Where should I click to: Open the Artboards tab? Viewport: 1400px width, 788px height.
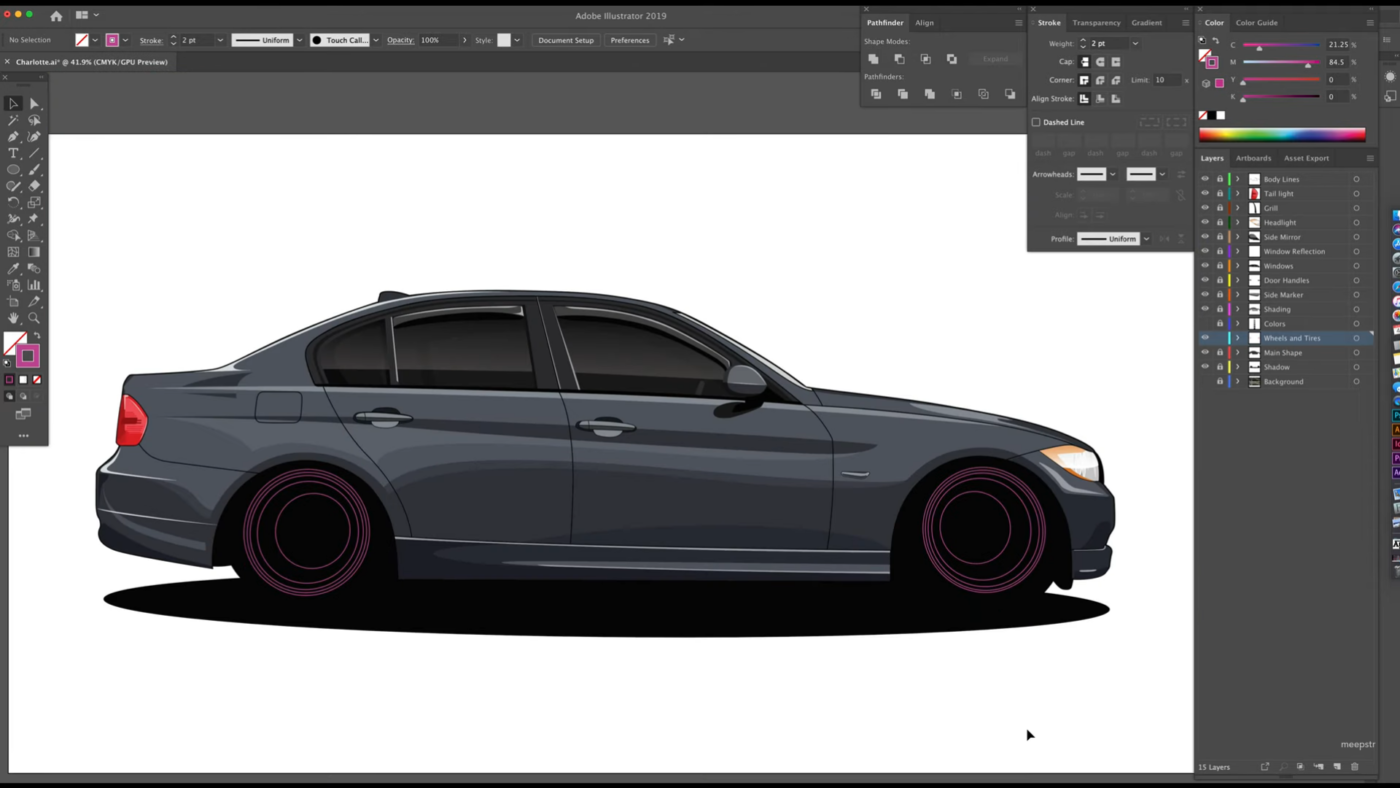1253,158
